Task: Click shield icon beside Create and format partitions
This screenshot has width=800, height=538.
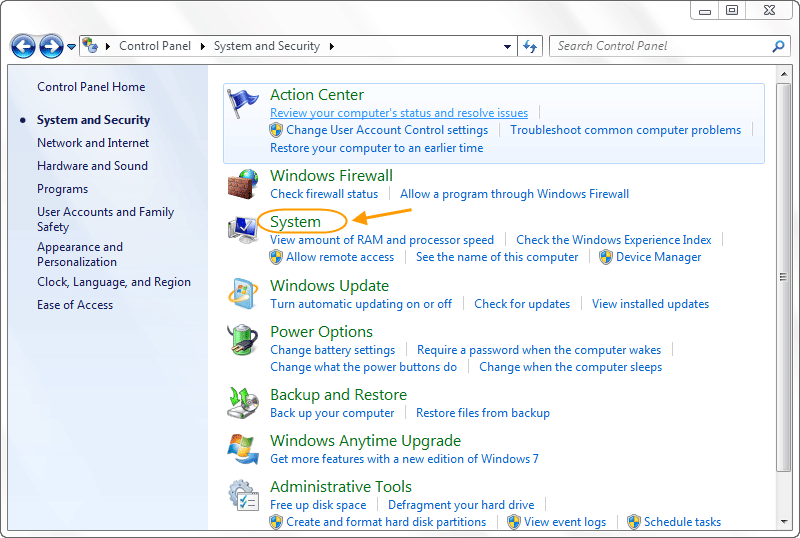Action: (276, 522)
